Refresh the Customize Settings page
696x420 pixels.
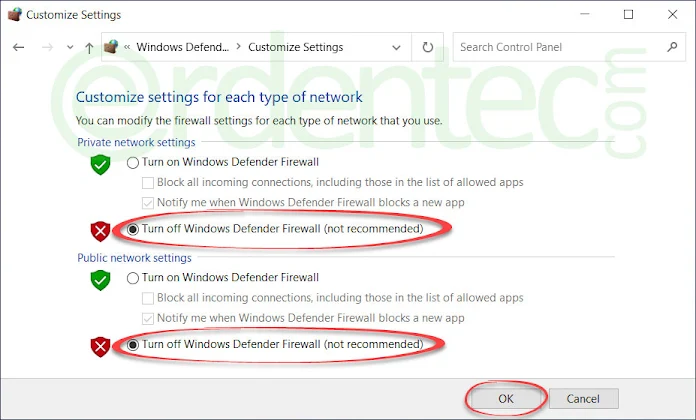[x=427, y=47]
